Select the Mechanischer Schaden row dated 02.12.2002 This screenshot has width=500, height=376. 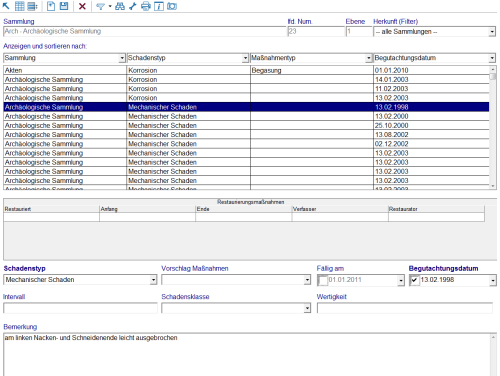(246, 144)
